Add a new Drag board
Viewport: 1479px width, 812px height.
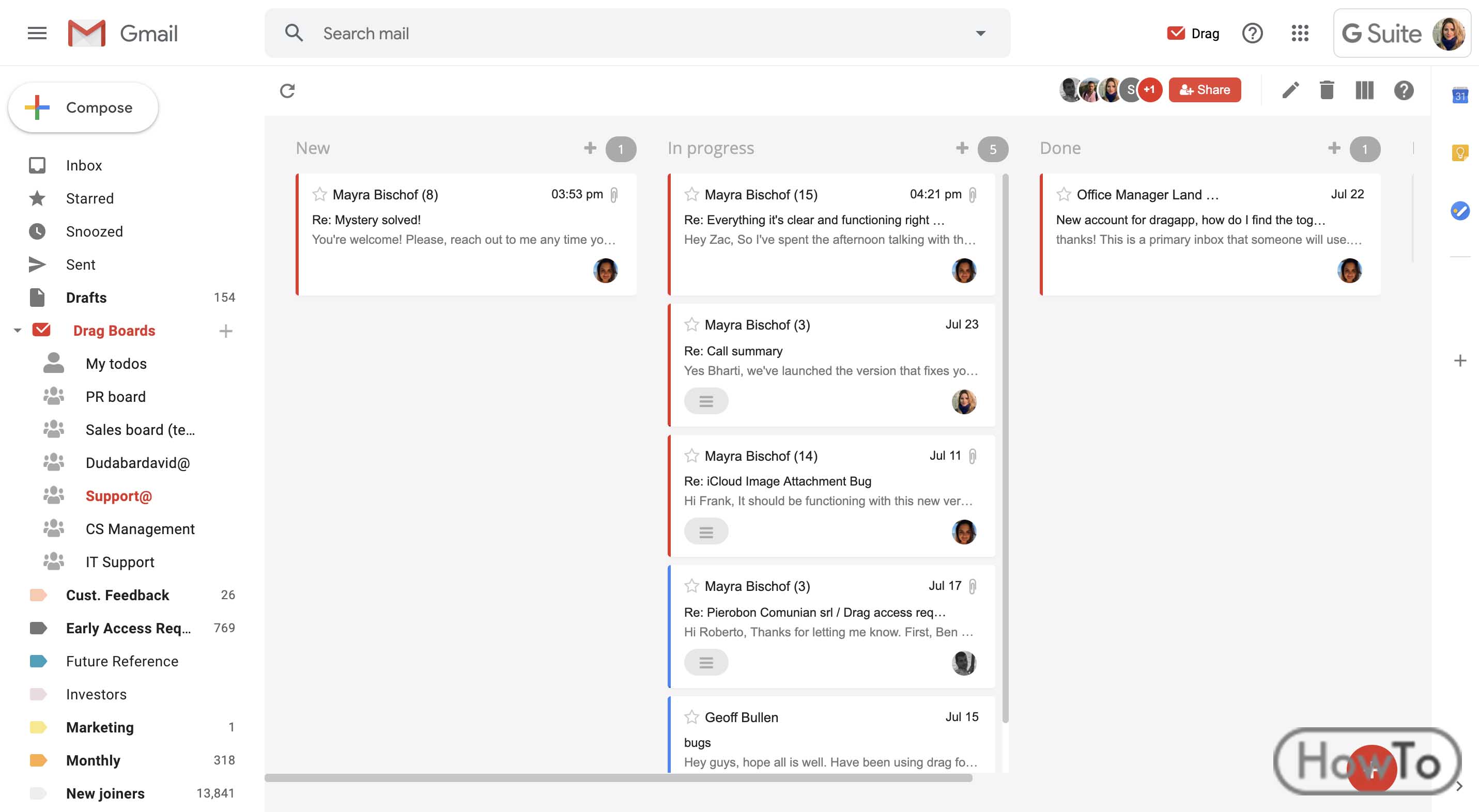point(226,331)
